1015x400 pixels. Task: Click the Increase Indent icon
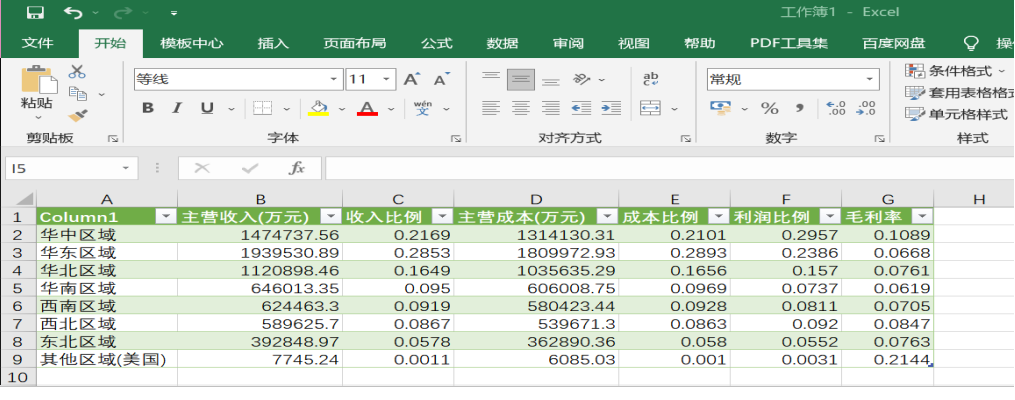click(x=612, y=108)
